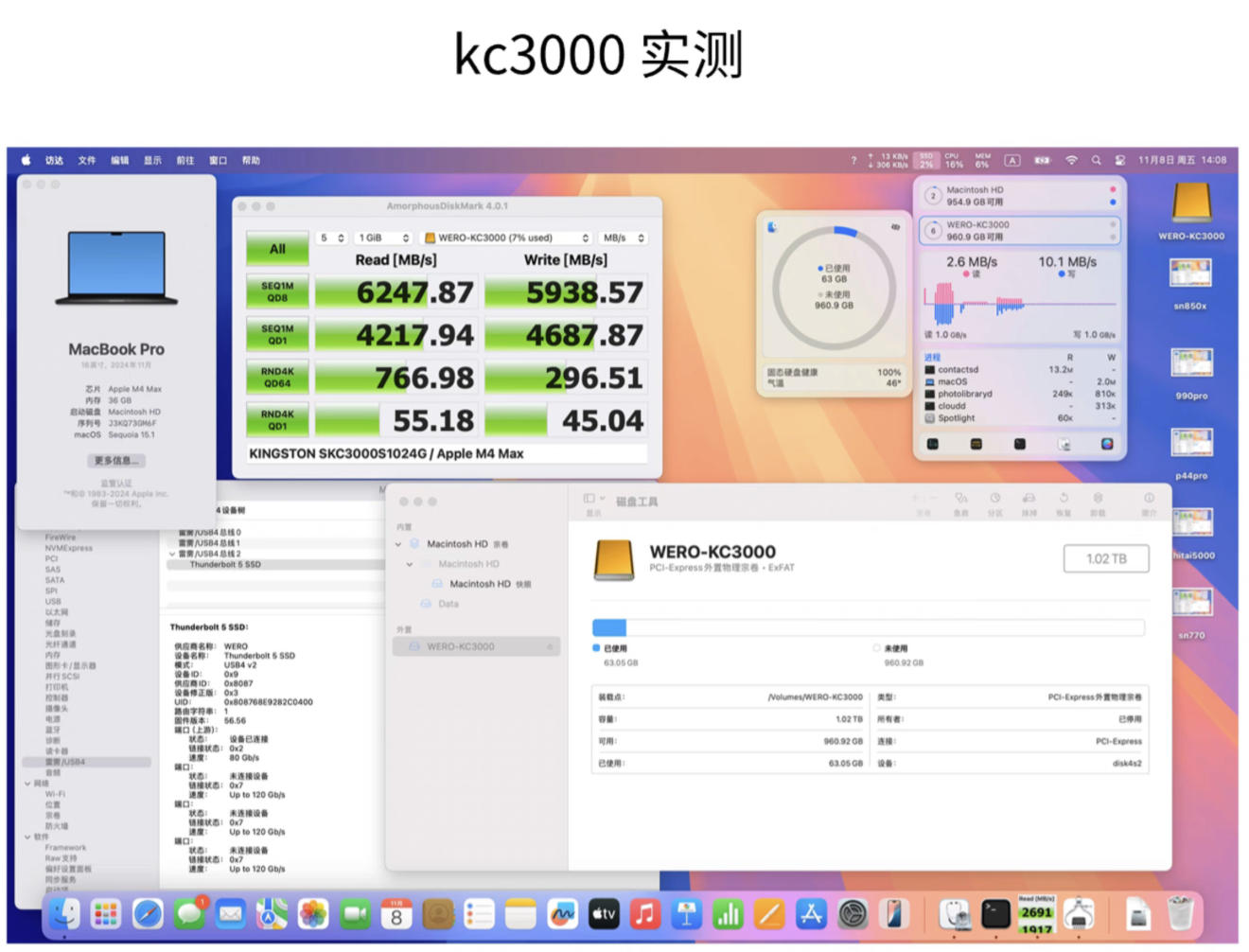Run the SEQ1M QD8 test
The width and height of the screenshot is (1249, 952).
coord(277,291)
